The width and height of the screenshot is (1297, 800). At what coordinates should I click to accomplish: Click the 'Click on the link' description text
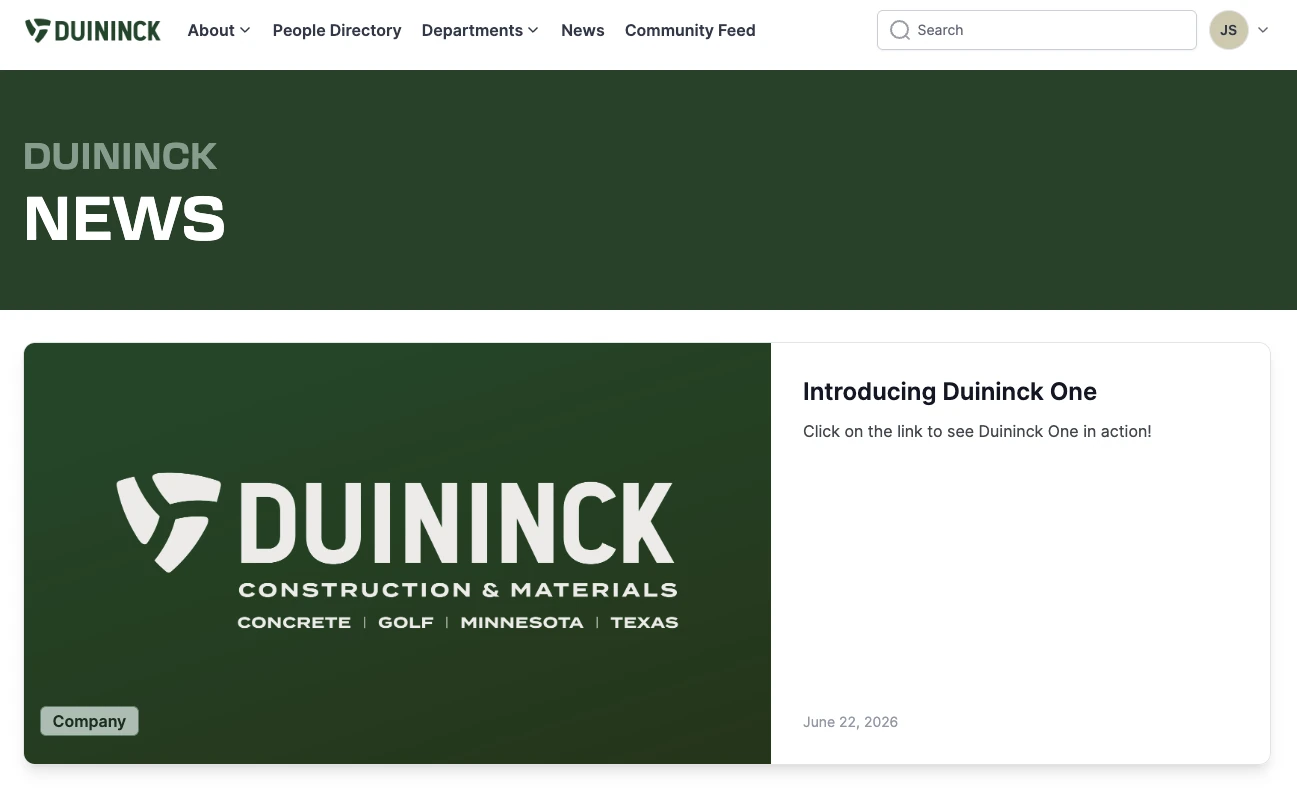pyautogui.click(x=977, y=432)
